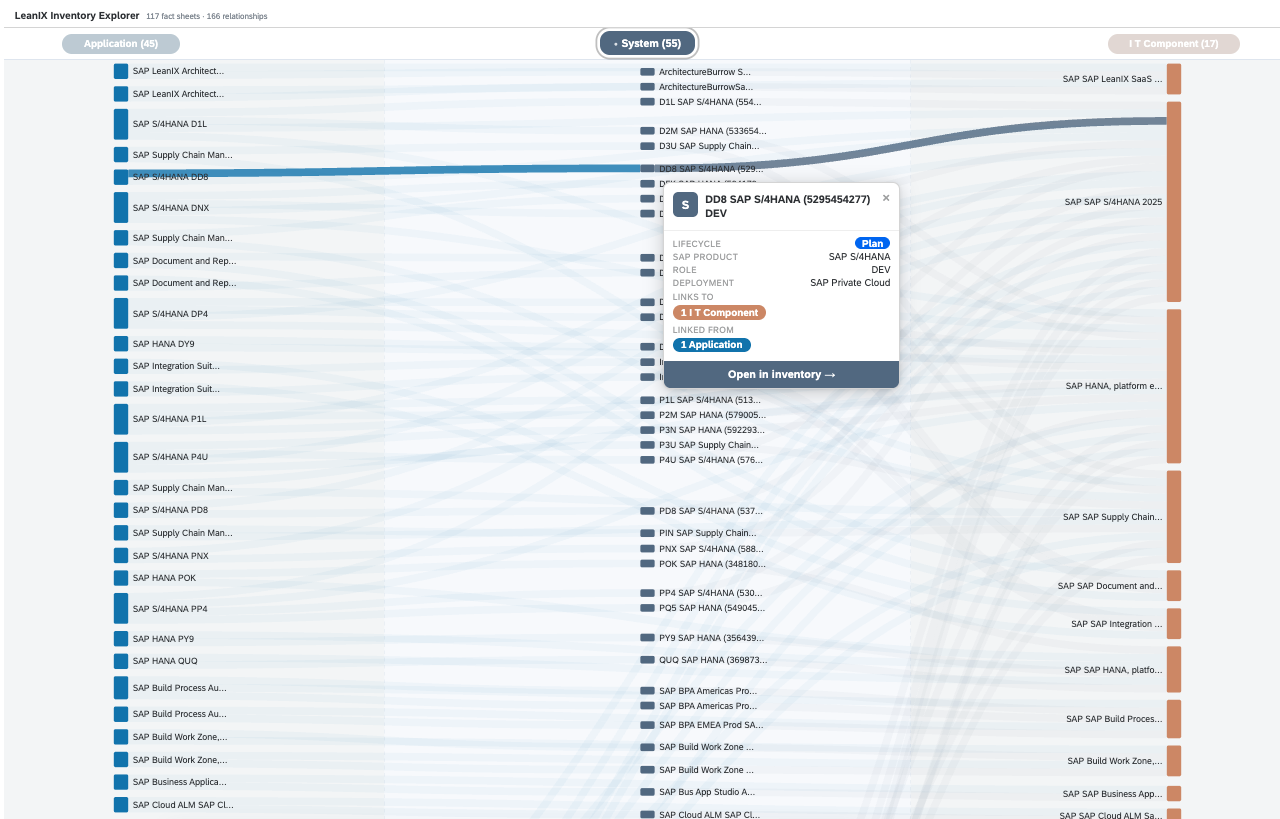Click the orange bar for SAP SAP S/4HANA 2025
Screen dimensions: 1280x819
click(x=1174, y=202)
